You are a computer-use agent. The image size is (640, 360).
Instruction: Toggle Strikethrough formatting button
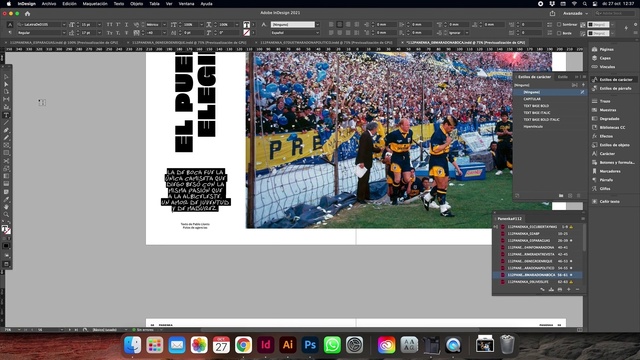pos(127,33)
